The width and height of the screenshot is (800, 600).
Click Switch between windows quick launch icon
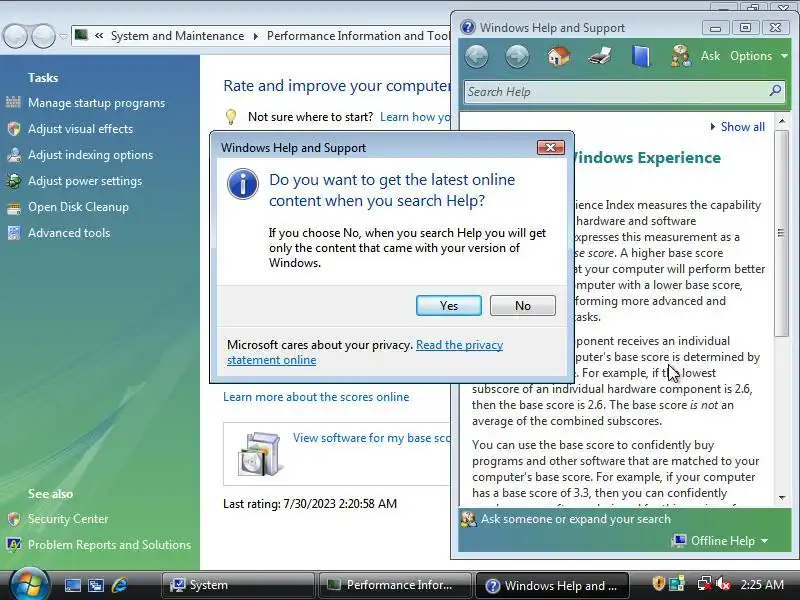(x=96, y=585)
